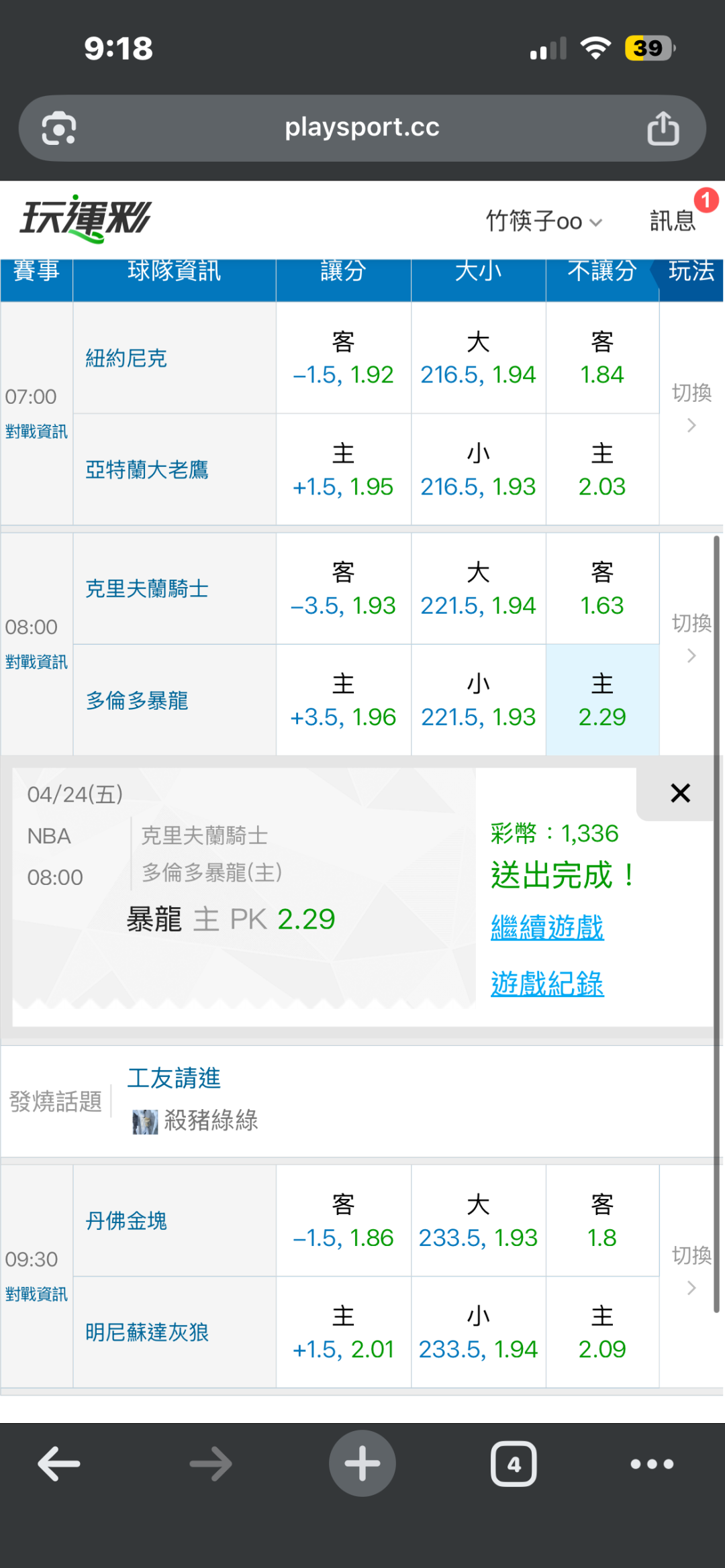Pick under 小 216.5, 1.93

click(478, 470)
